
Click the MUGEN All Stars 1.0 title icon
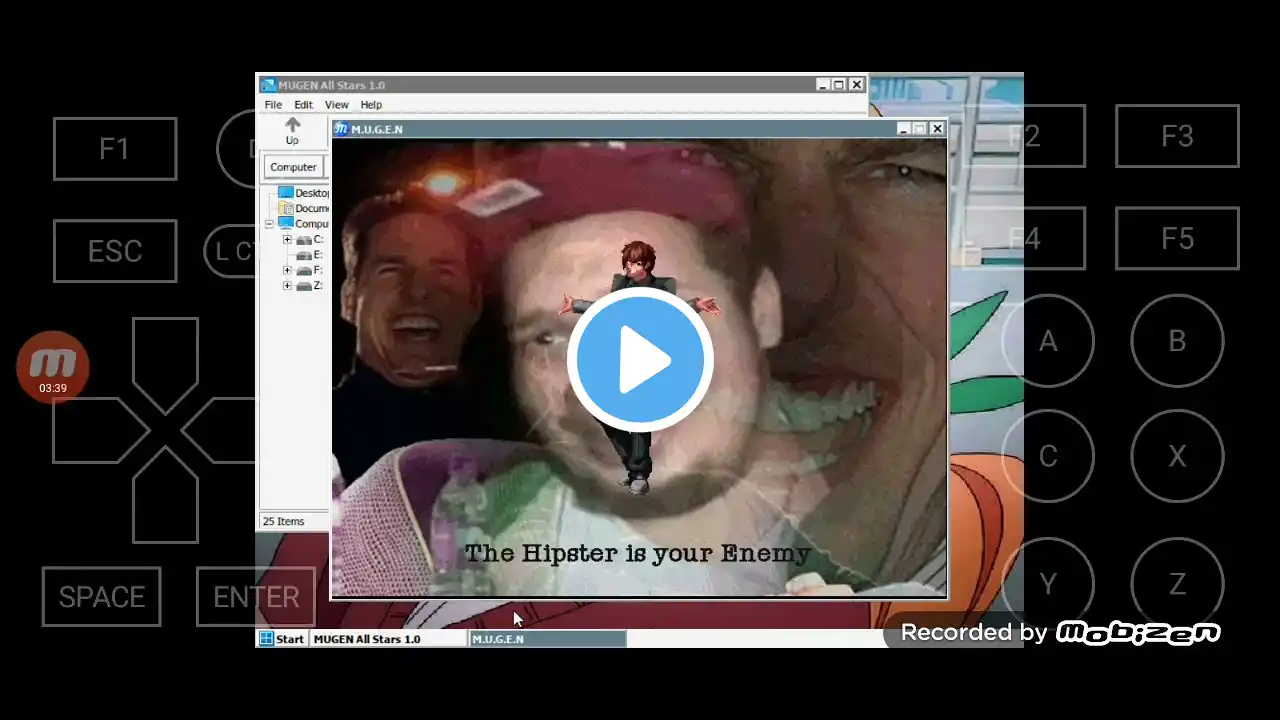coord(268,85)
